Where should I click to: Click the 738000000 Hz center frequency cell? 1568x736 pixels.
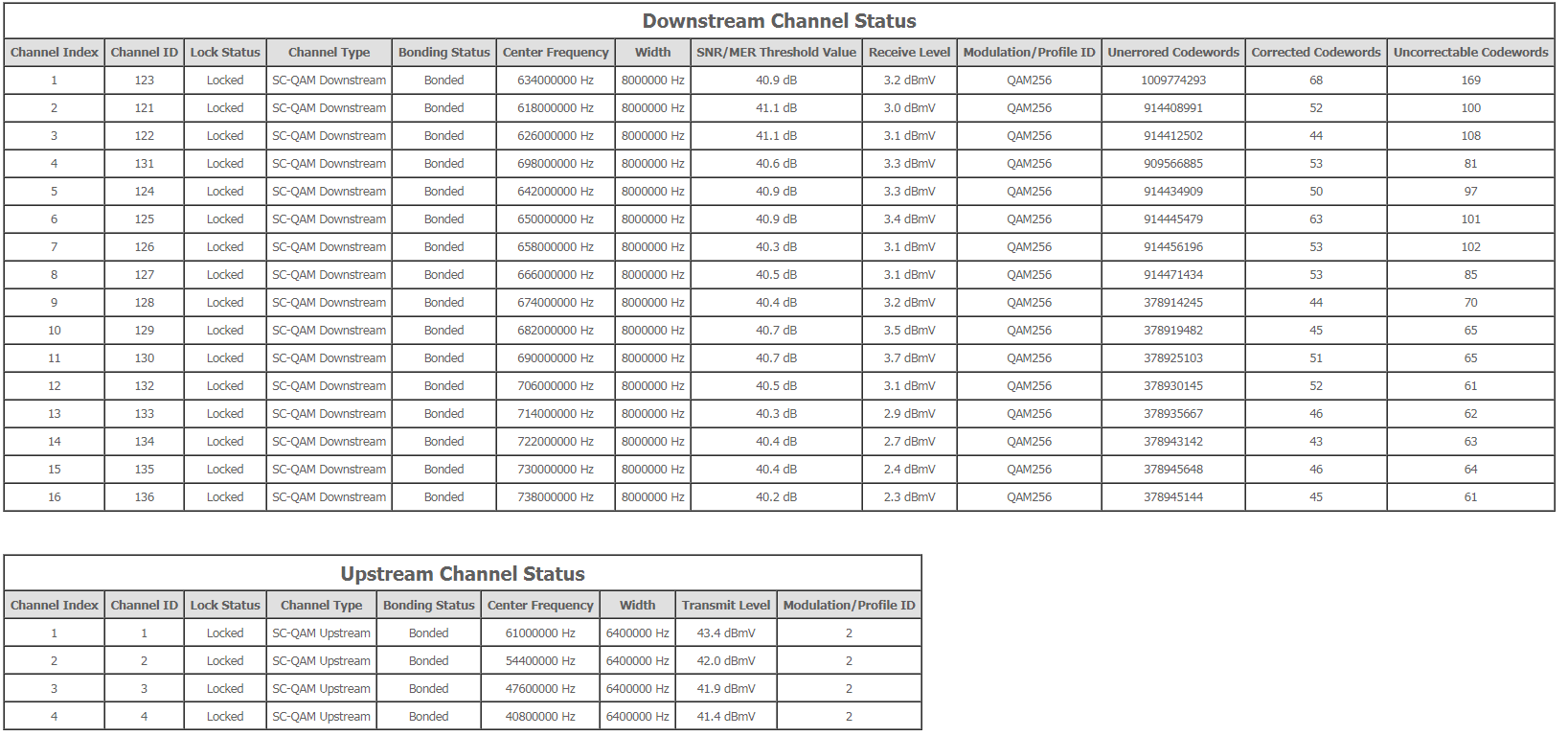[x=556, y=497]
